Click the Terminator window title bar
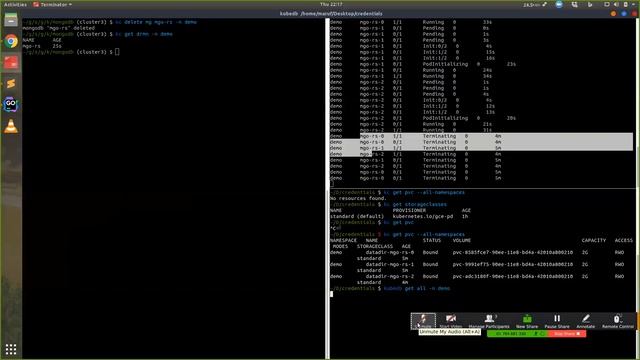This screenshot has height=360, width=640. pyautogui.click(x=331, y=13)
